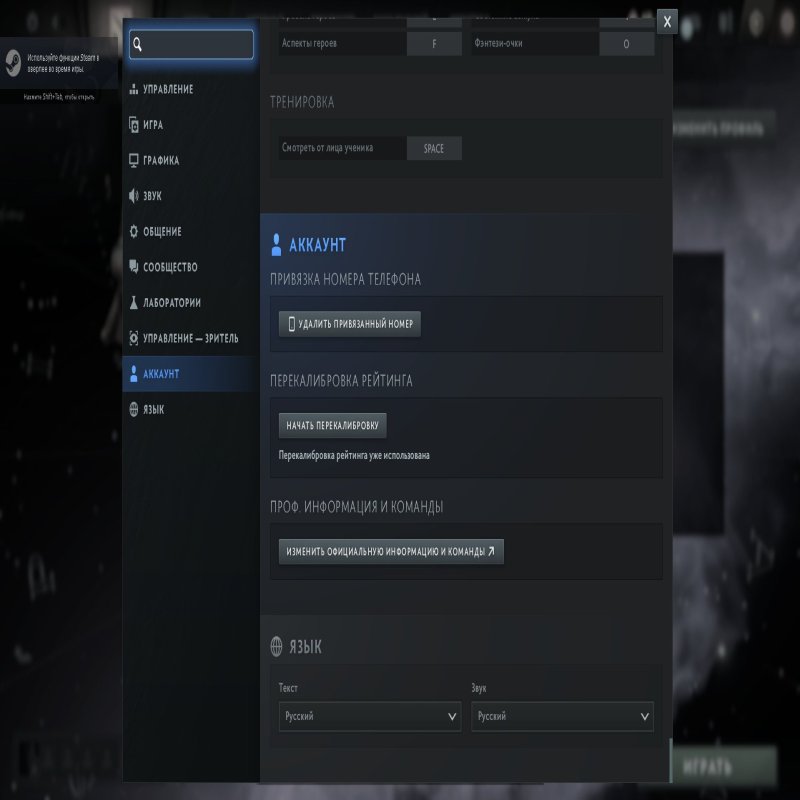The width and height of the screenshot is (800, 800).
Task: Click the magnifier icon in search box
Action: point(138,44)
